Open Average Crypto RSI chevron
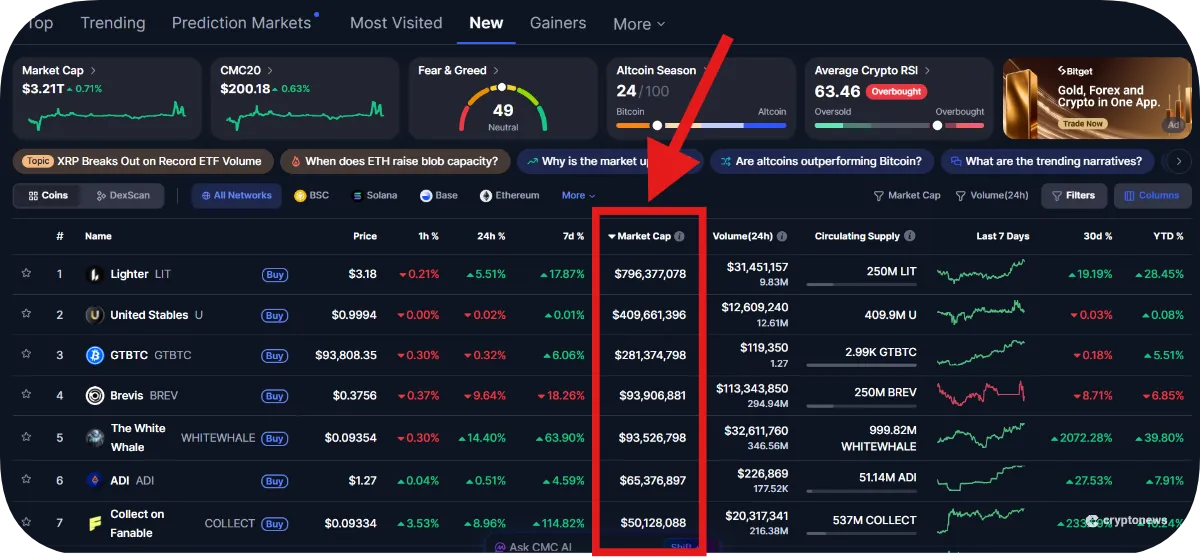The width and height of the screenshot is (1200, 557). point(927,71)
